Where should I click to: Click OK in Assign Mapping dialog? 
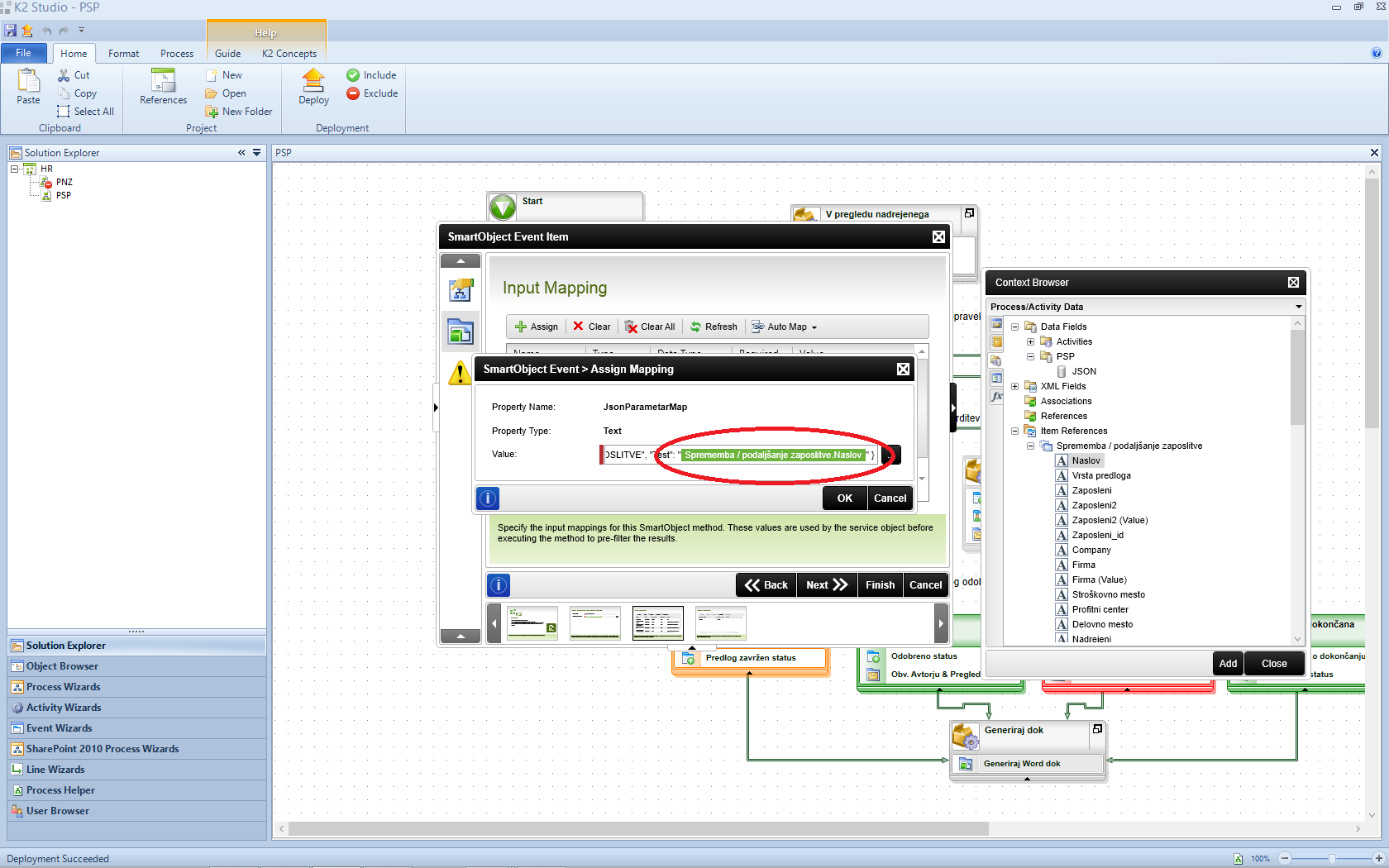point(844,498)
